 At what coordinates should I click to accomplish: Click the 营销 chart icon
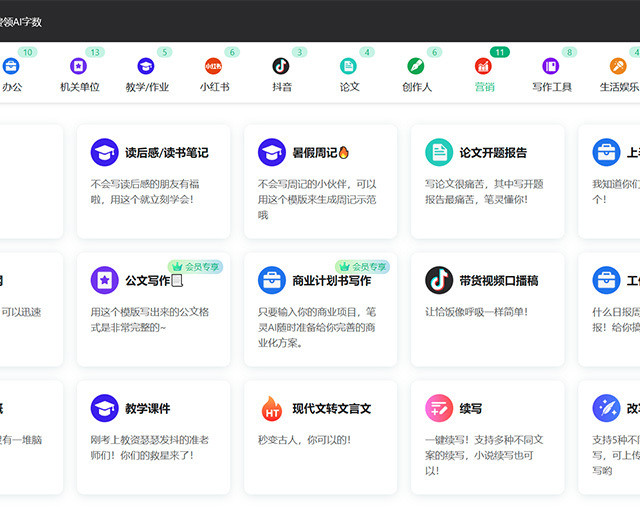484,66
